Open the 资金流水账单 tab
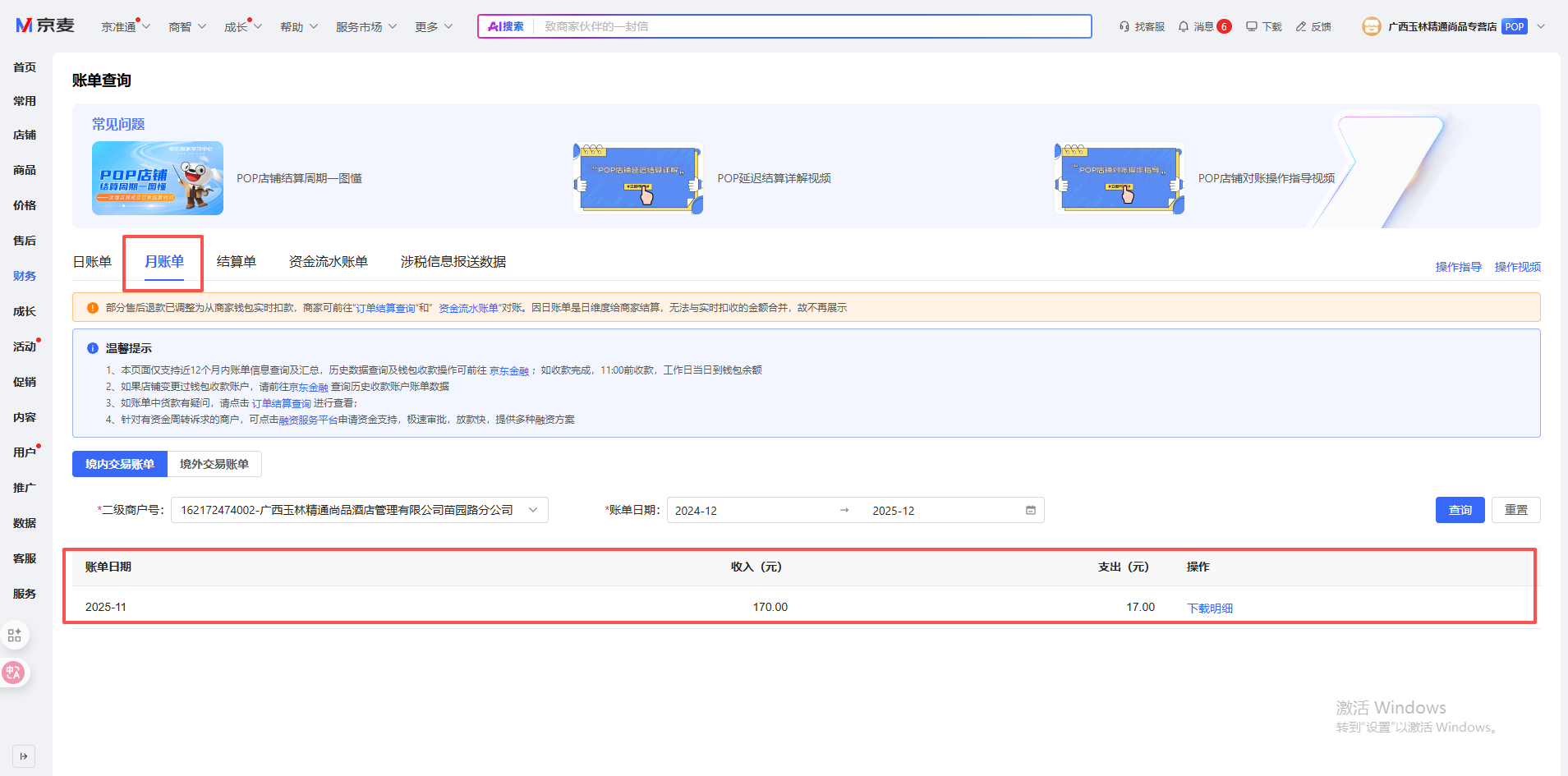Screen dimensions: 1568x776 pos(328,261)
